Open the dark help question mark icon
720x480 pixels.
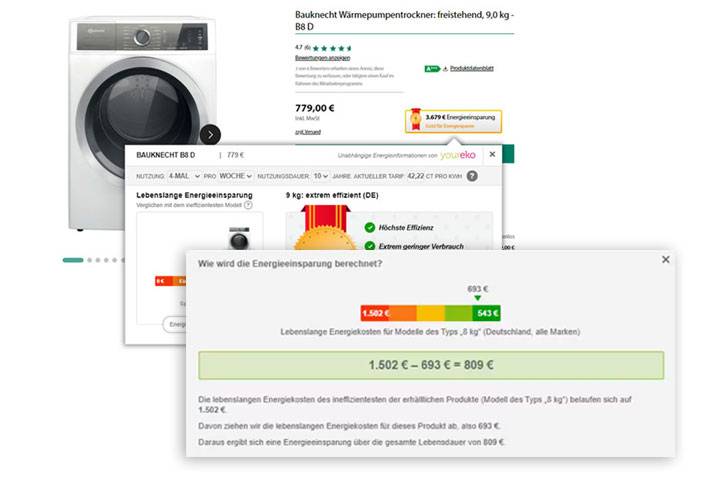click(x=472, y=176)
